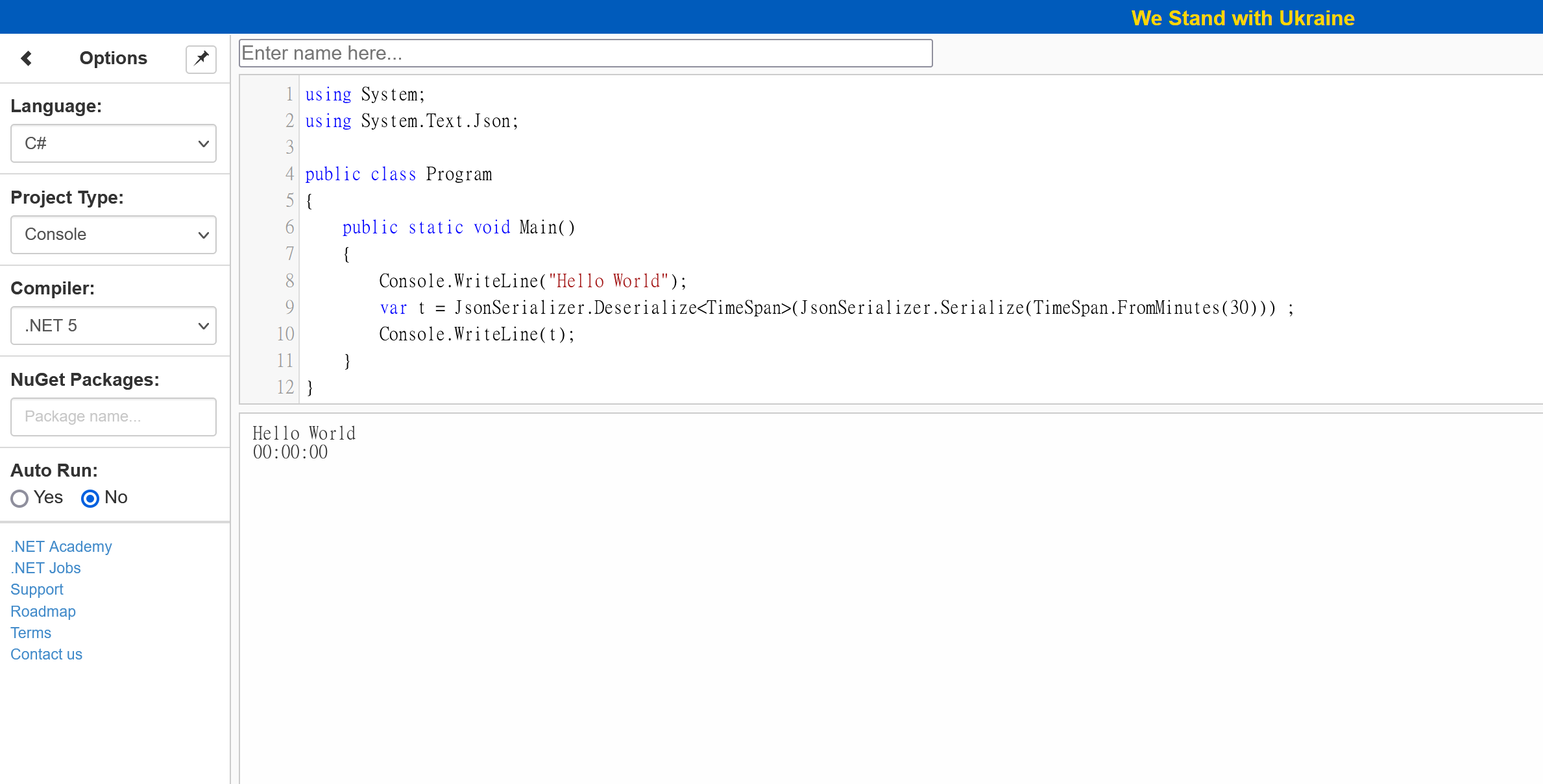This screenshot has width=1543, height=784.
Task: Open the .NET Academy link
Action: (61, 547)
